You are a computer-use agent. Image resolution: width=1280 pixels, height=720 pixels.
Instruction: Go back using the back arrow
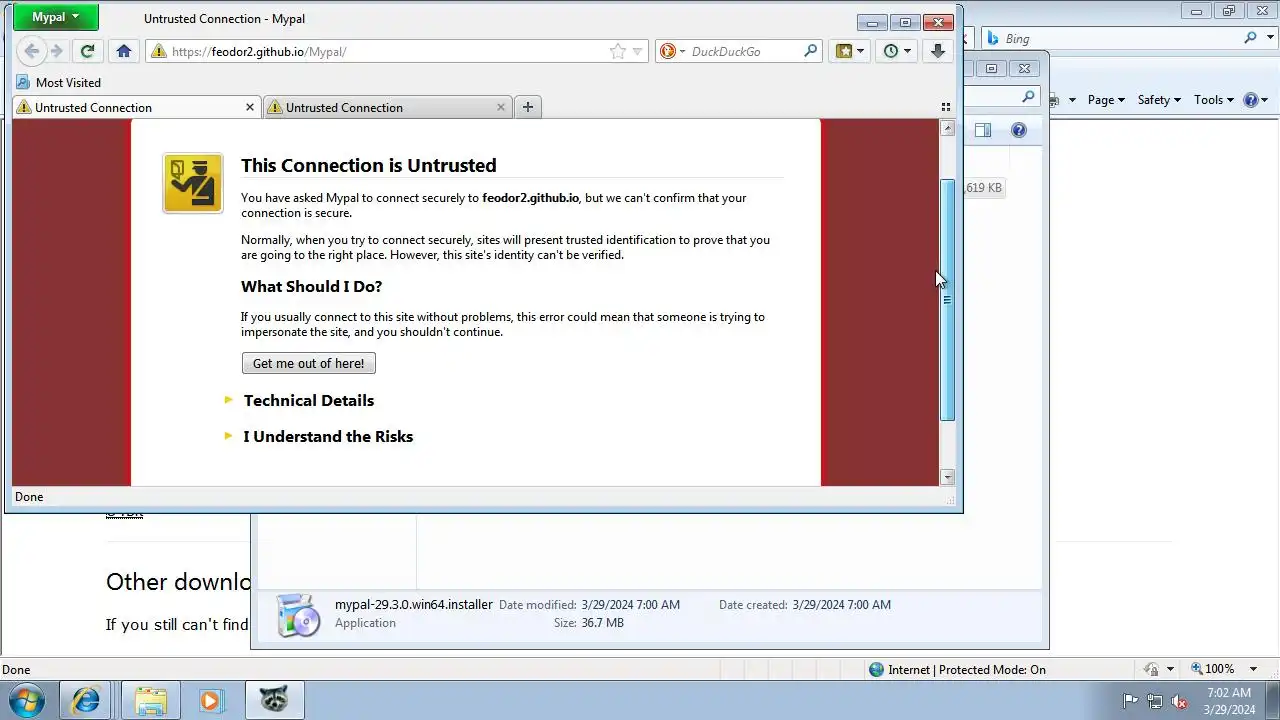(31, 51)
